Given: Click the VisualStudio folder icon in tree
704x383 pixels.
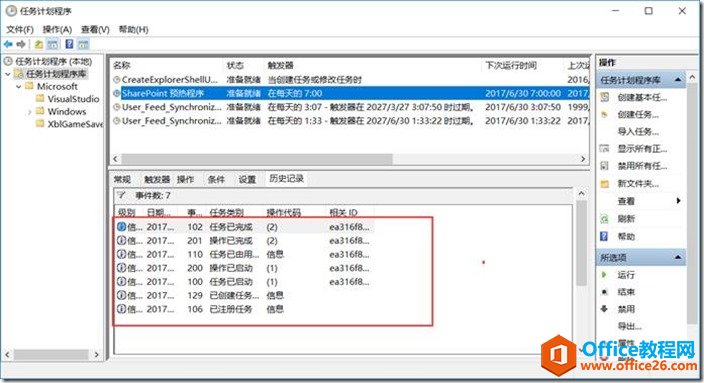Looking at the screenshot, I should [40, 98].
